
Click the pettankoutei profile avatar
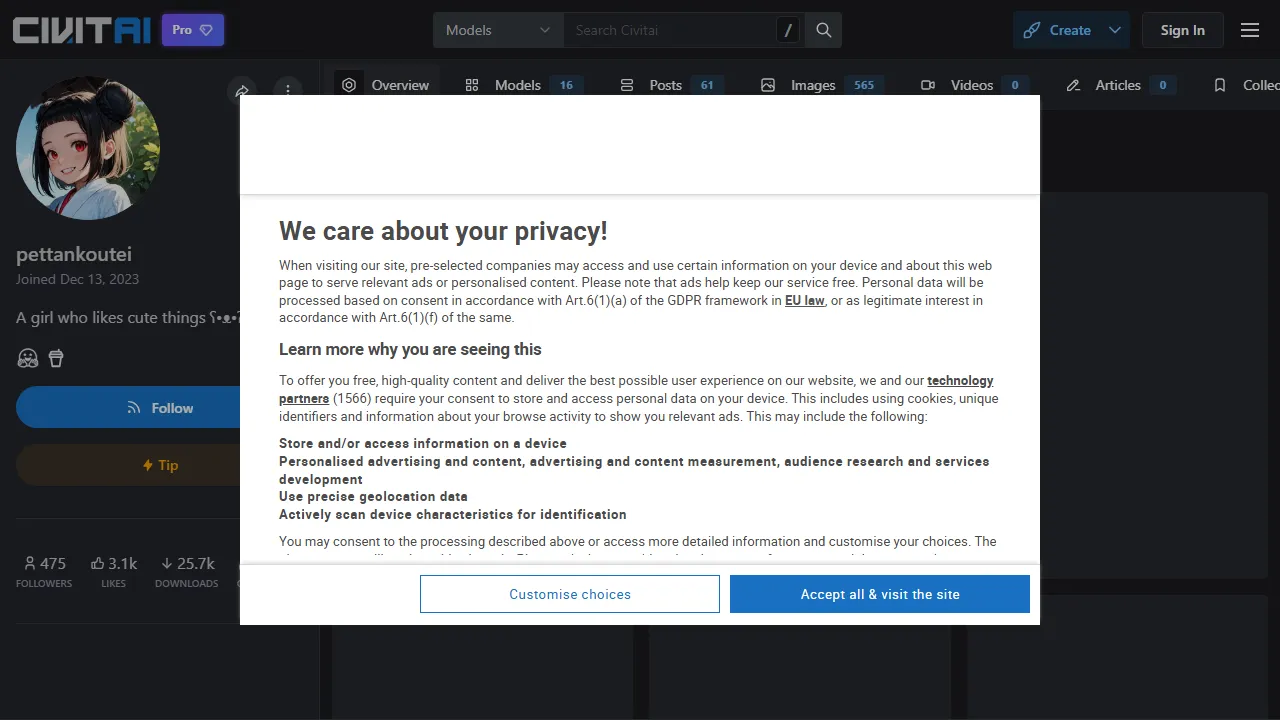click(x=88, y=148)
